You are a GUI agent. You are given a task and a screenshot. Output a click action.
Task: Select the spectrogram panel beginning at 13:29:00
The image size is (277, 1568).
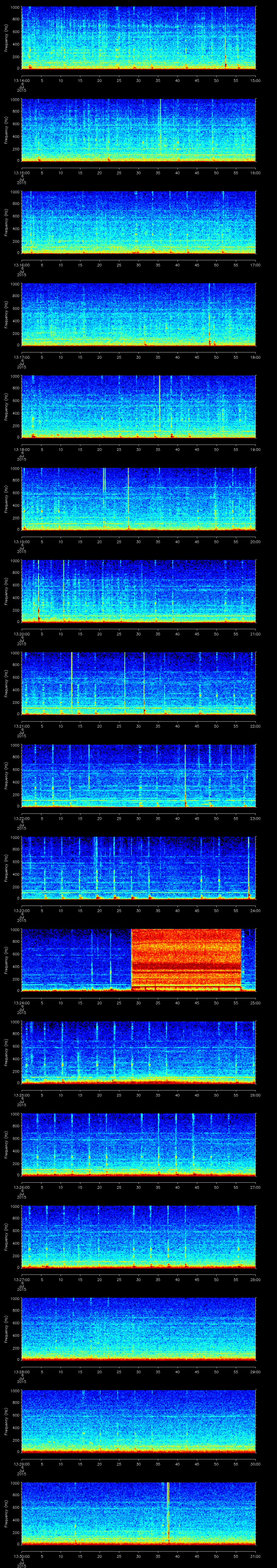pyautogui.click(x=139, y=1421)
